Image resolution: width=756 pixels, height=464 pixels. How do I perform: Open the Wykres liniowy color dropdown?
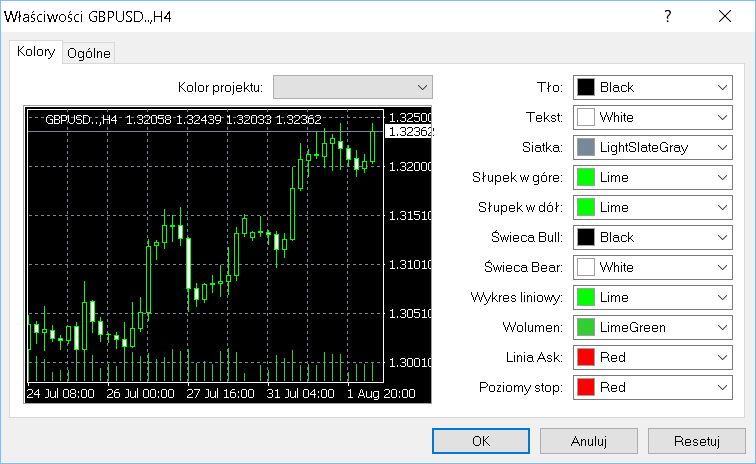[x=653, y=297]
